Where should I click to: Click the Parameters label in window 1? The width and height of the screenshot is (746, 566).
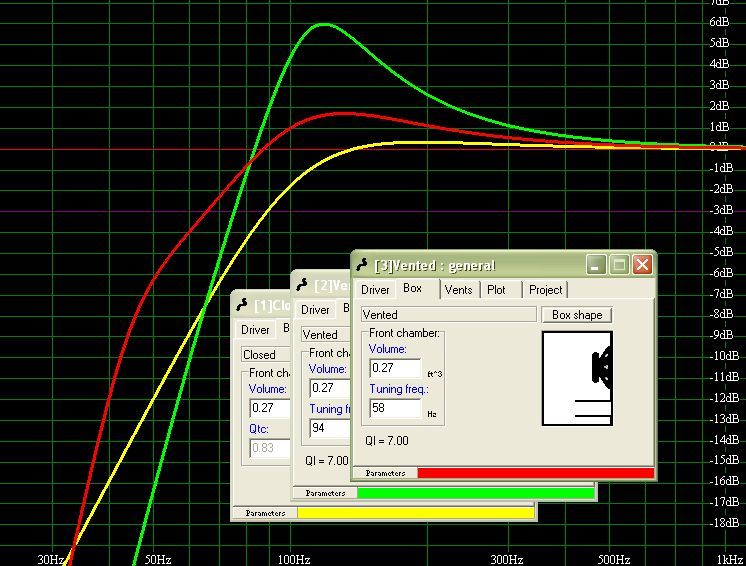(265, 513)
